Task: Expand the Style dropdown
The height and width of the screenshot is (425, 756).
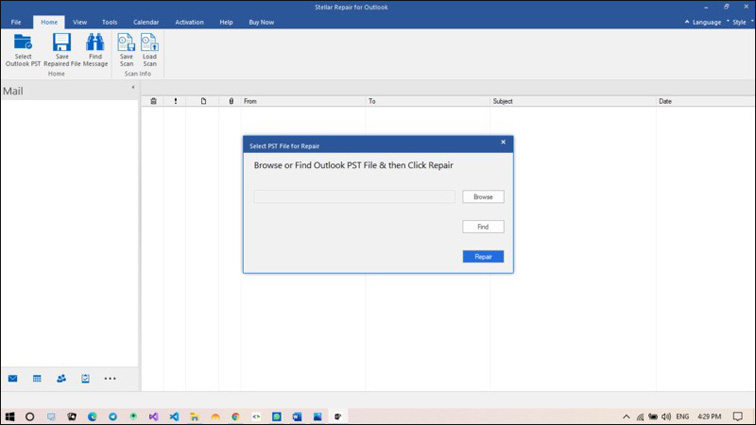Action: [x=740, y=22]
